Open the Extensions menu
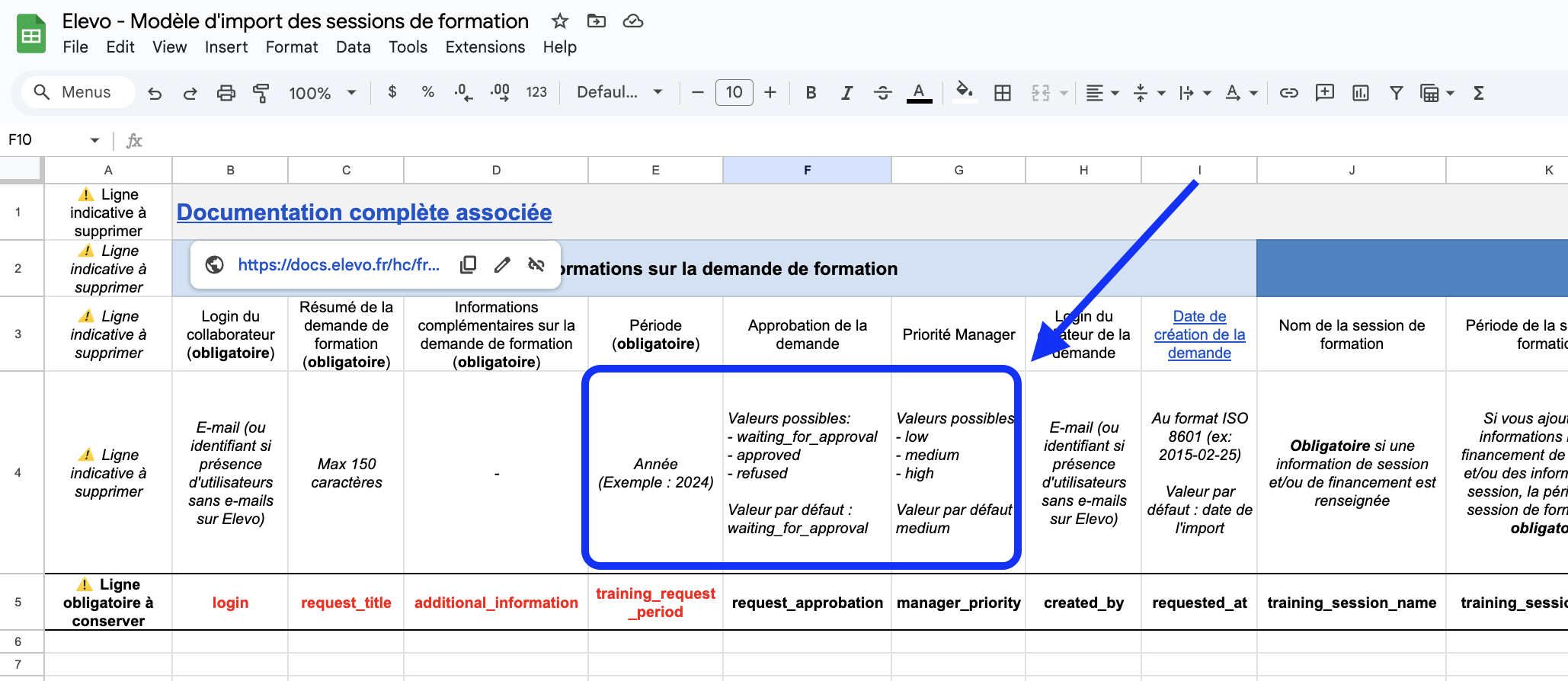 click(485, 47)
